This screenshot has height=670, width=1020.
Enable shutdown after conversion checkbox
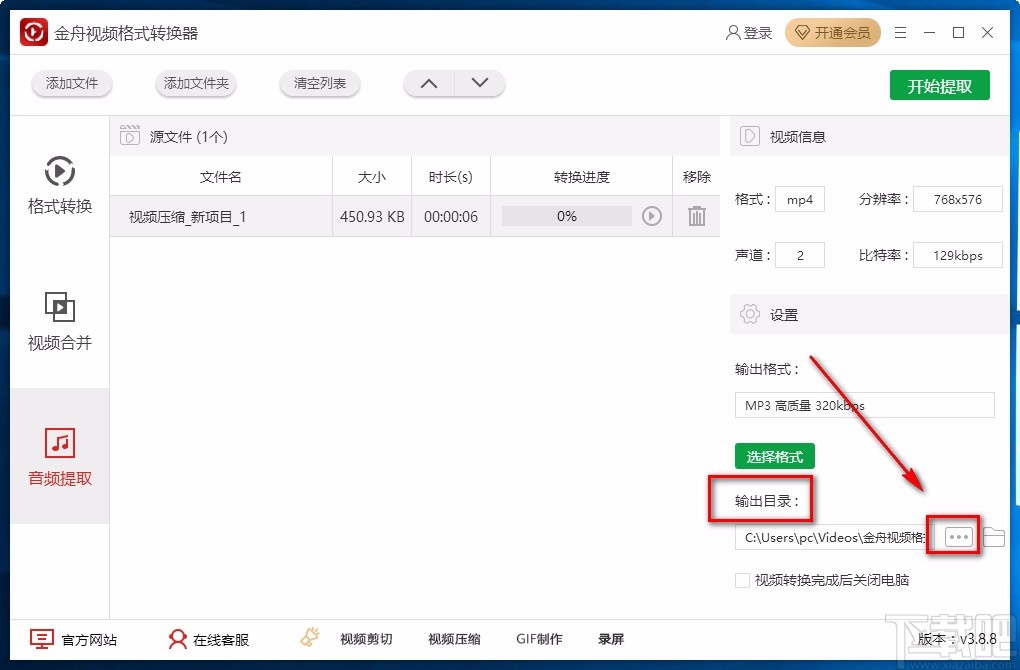click(742, 580)
